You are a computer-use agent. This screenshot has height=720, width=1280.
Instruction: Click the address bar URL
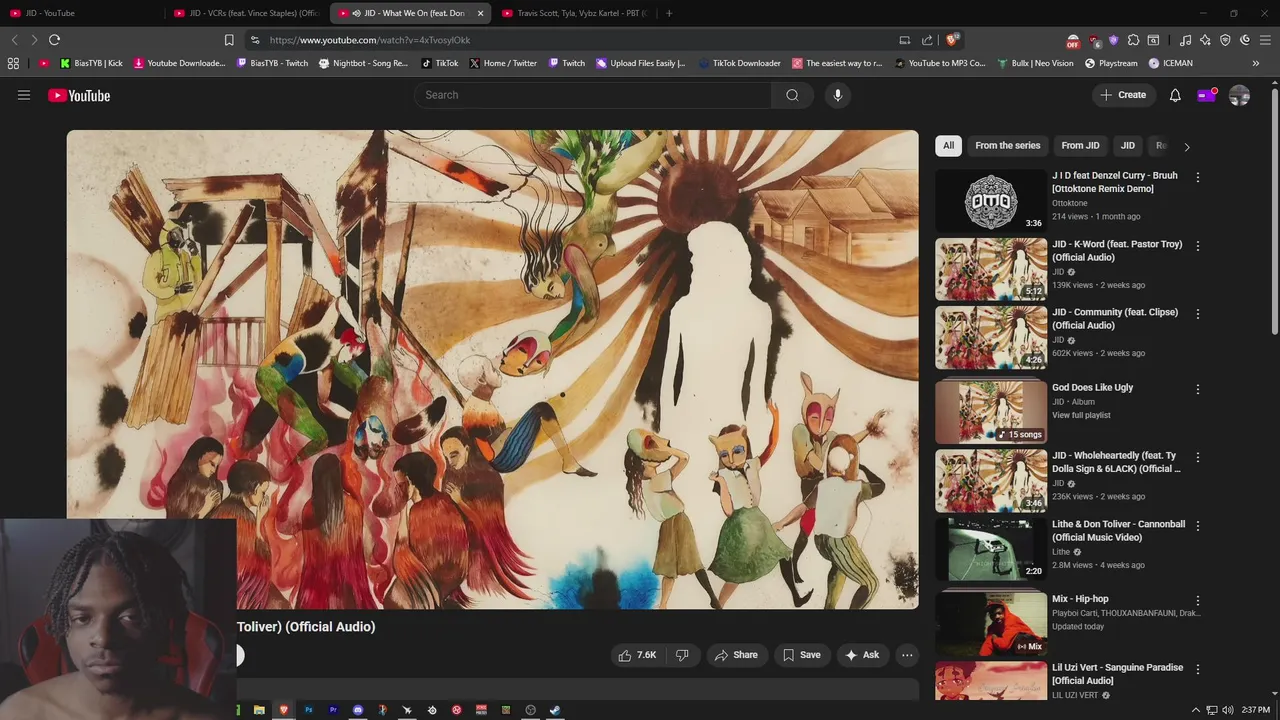[370, 40]
